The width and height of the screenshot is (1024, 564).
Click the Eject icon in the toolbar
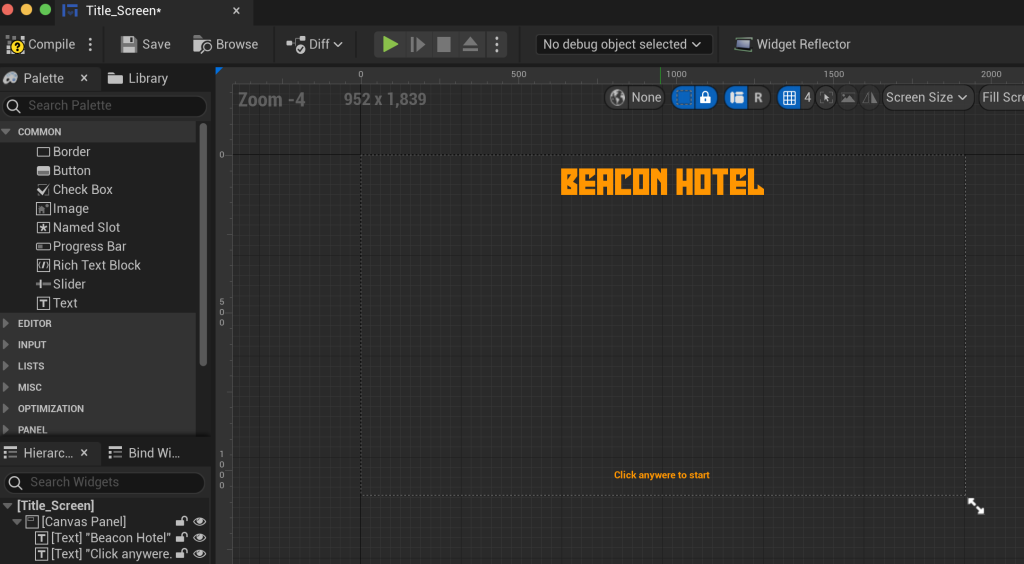pyautogui.click(x=470, y=44)
